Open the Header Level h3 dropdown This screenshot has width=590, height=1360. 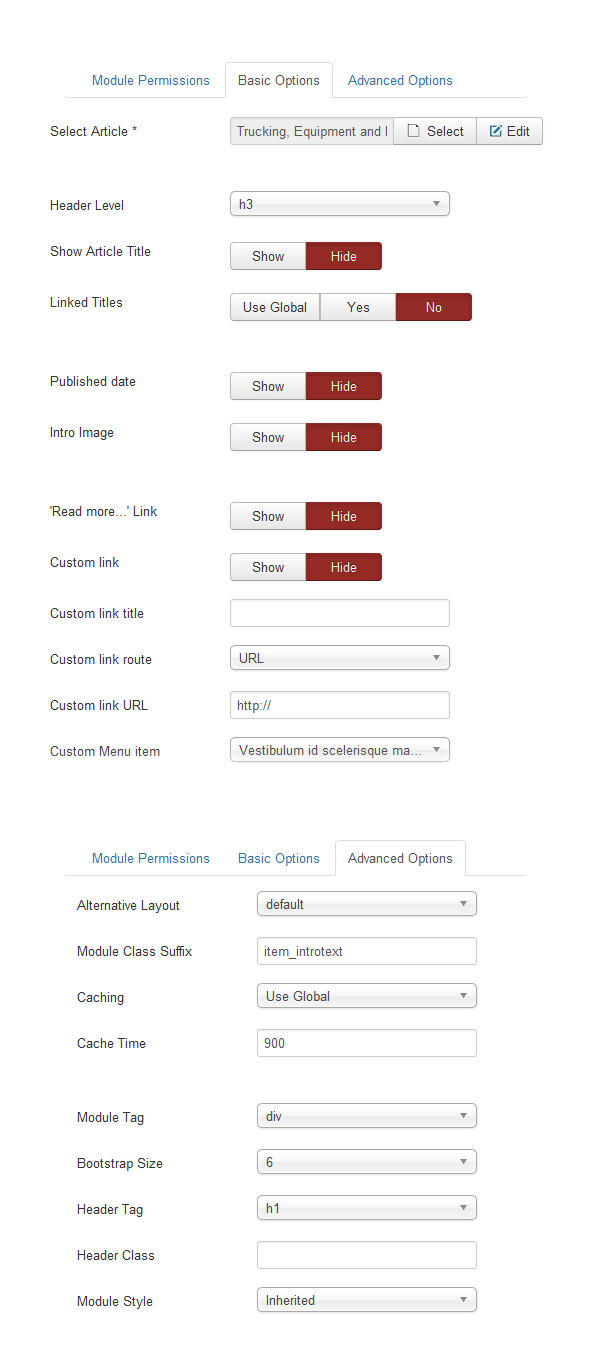340,204
